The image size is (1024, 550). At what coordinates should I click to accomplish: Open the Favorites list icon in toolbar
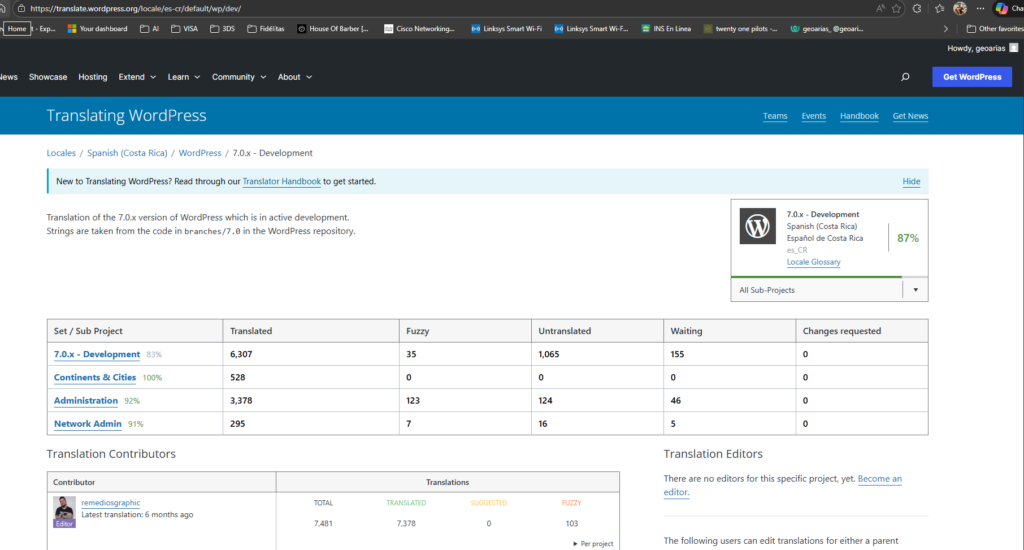941,8
